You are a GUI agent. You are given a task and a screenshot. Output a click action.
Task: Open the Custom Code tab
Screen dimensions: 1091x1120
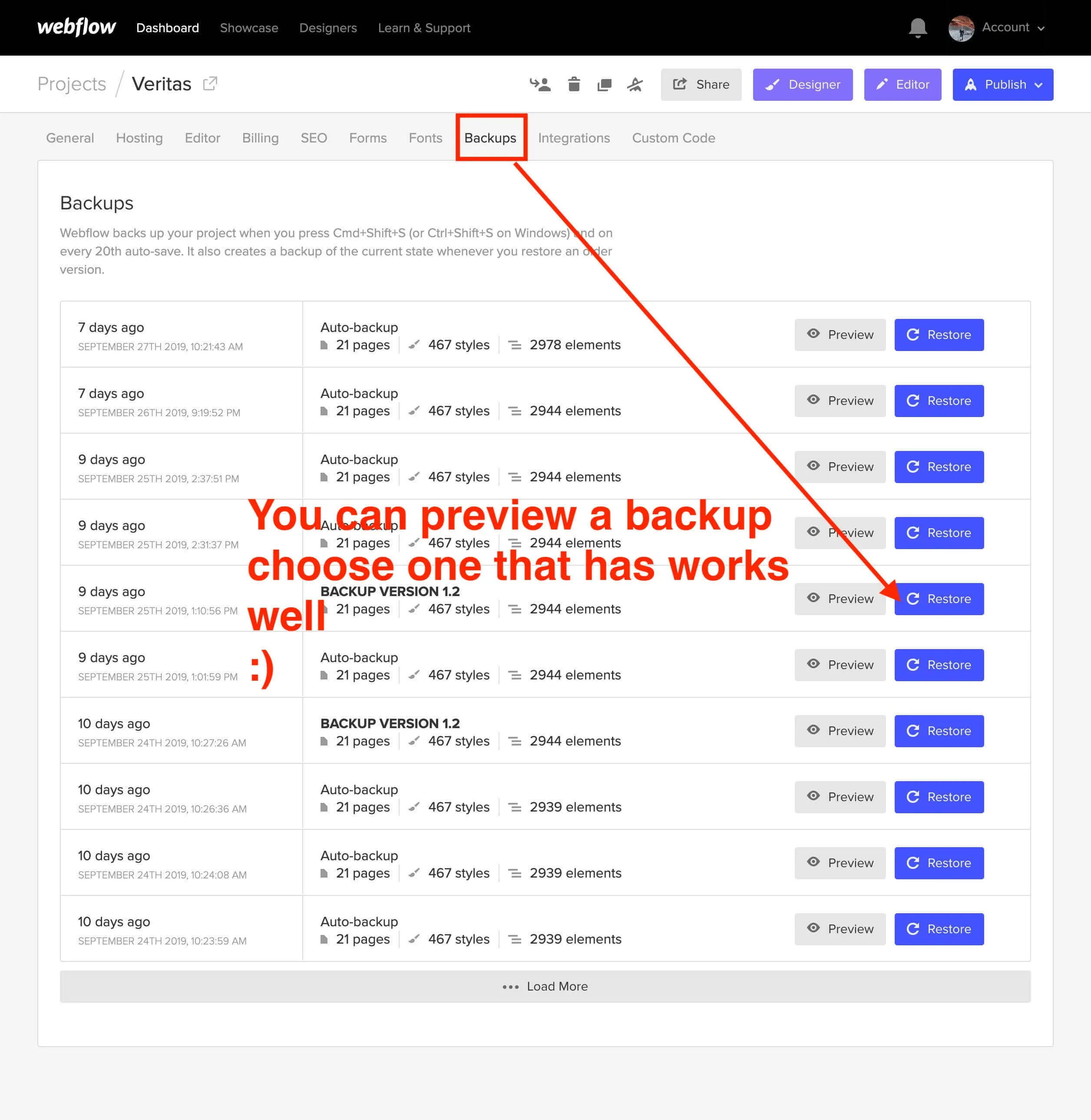point(673,138)
